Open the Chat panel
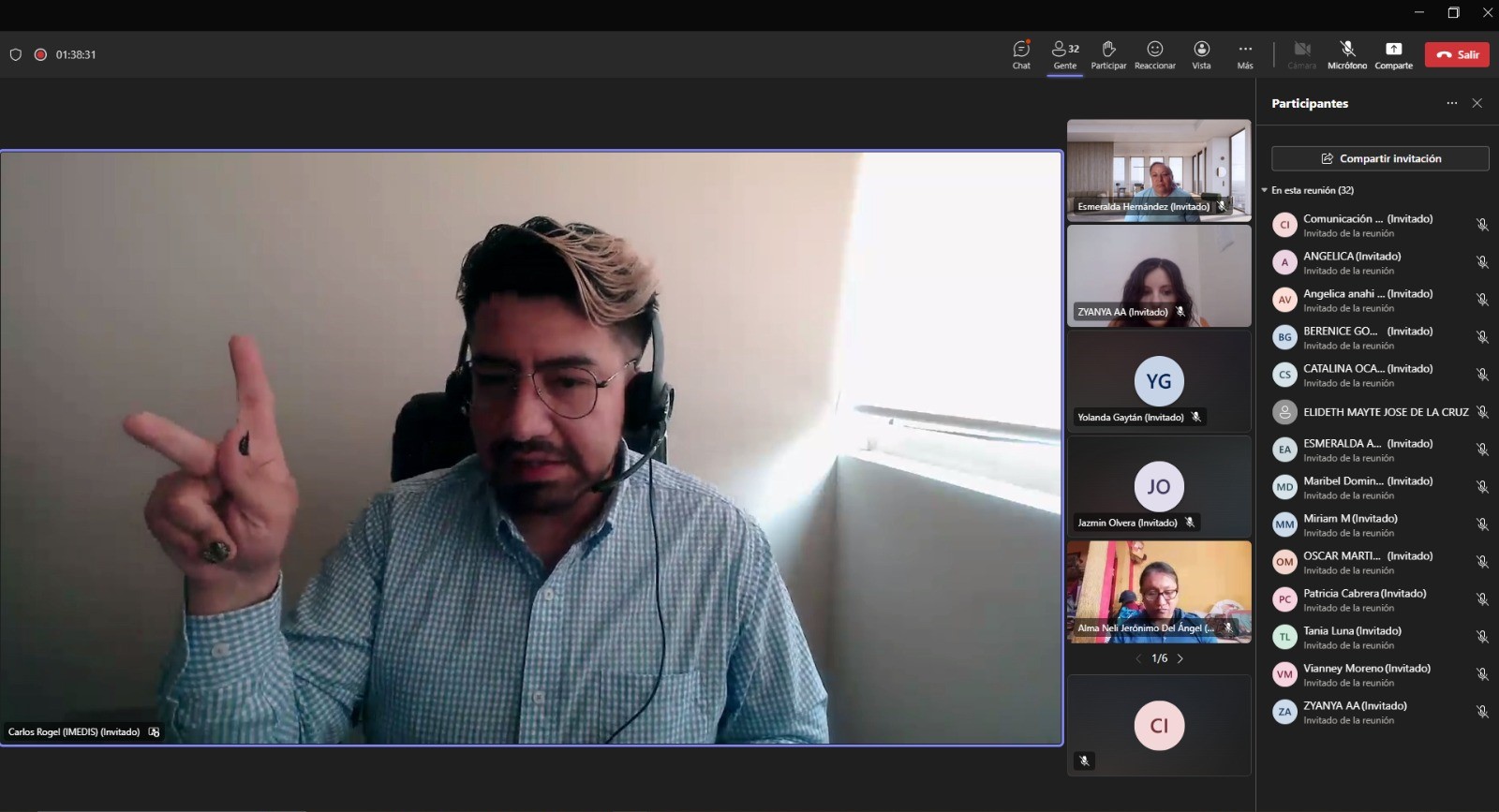The height and width of the screenshot is (812, 1499). [x=1021, y=54]
